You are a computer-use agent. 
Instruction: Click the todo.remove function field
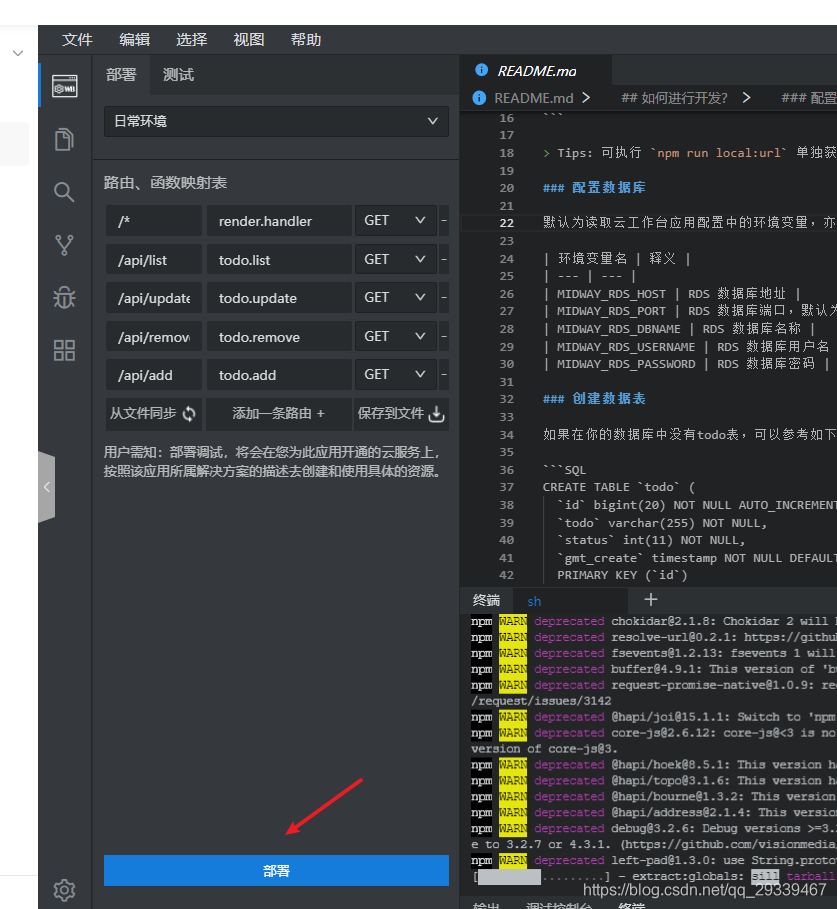(279, 336)
